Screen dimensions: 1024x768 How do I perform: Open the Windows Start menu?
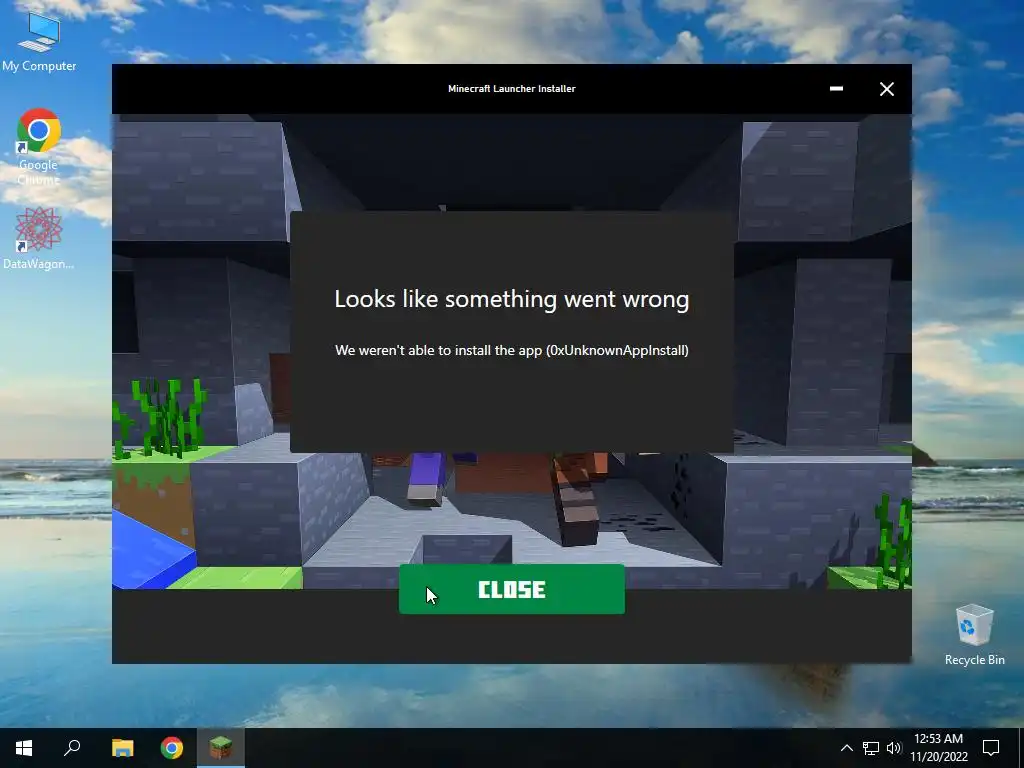click(x=24, y=748)
